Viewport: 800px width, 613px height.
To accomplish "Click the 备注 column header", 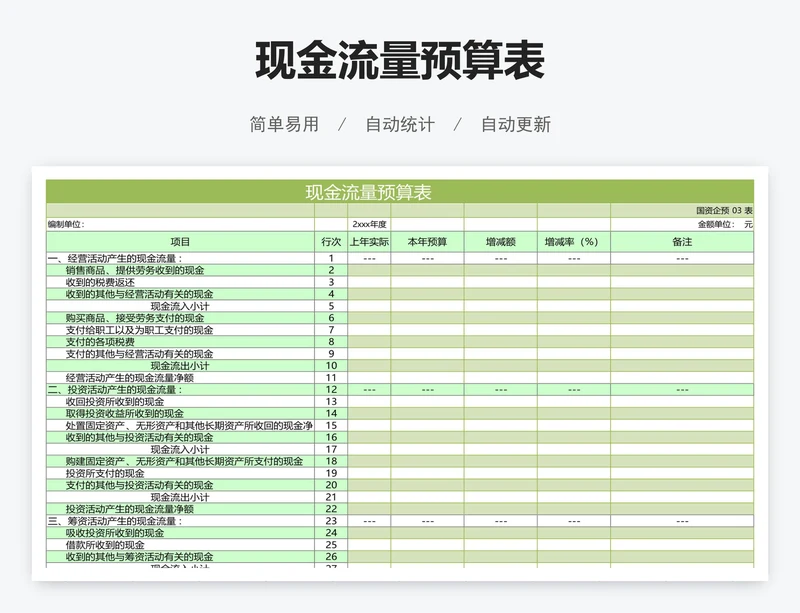I will pos(682,242).
